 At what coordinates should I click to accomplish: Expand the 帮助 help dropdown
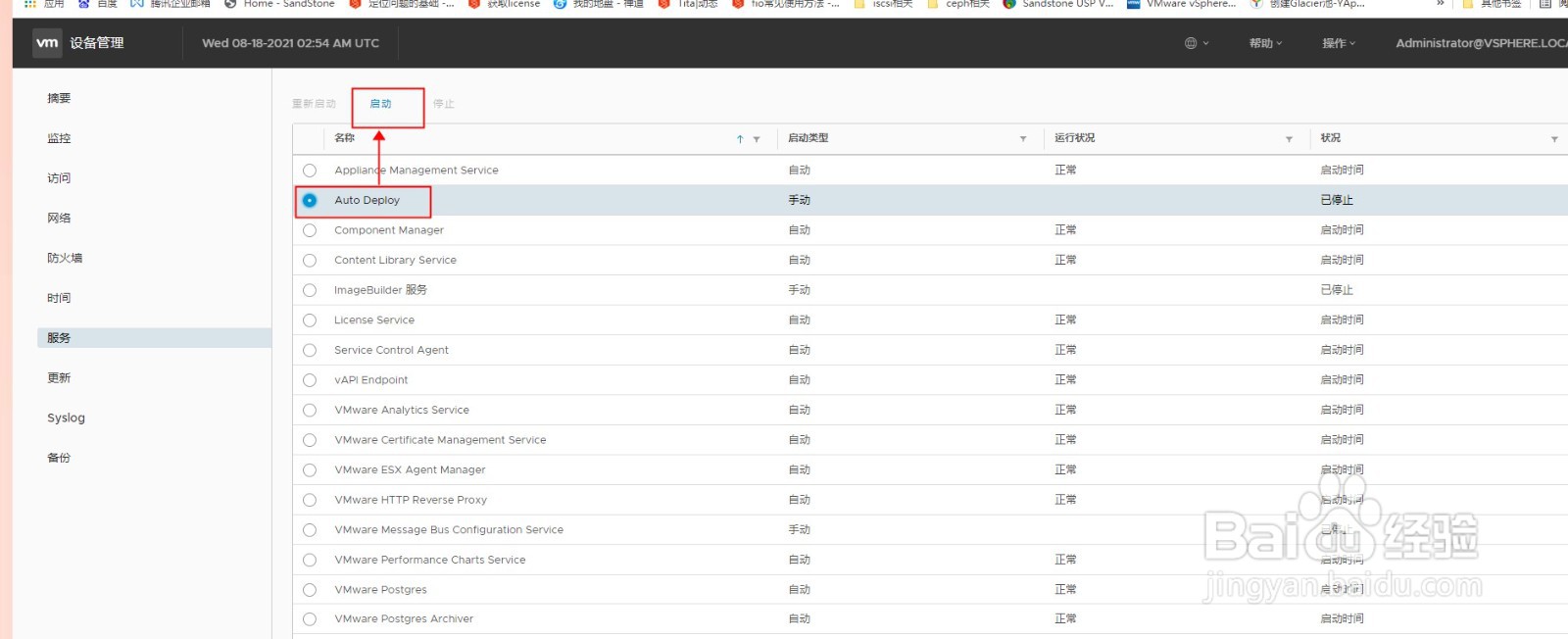click(1265, 43)
